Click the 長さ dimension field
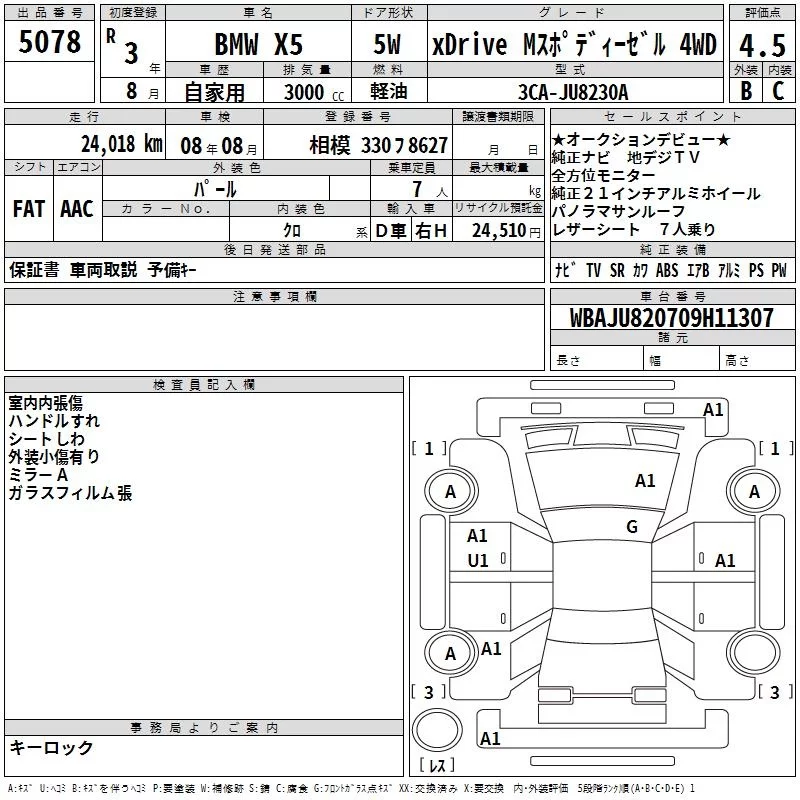Image resolution: width=800 pixels, height=800 pixels. (x=597, y=360)
